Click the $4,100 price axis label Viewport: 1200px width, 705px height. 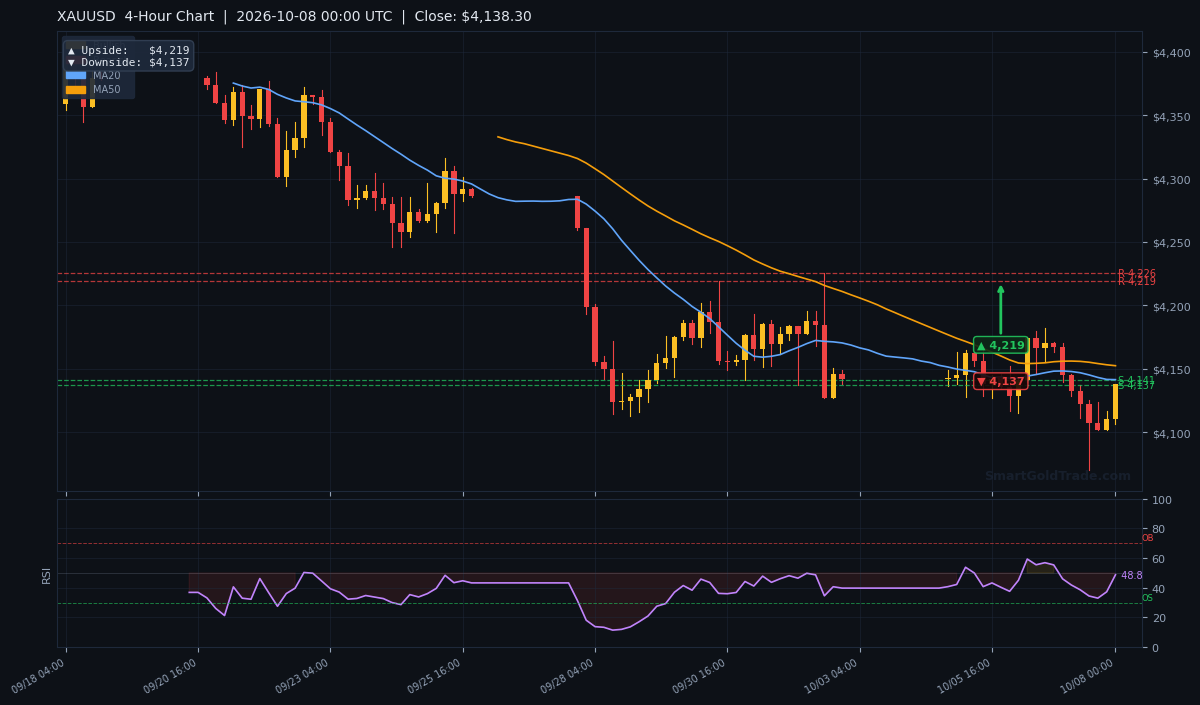[x=1172, y=434]
